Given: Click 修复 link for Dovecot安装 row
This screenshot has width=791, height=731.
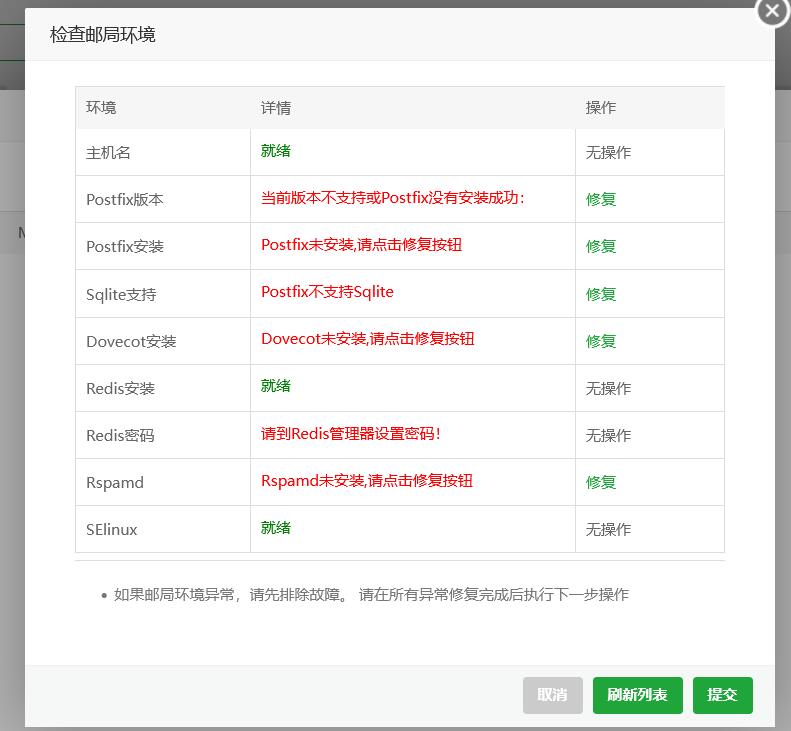Looking at the screenshot, I should pos(600,342).
